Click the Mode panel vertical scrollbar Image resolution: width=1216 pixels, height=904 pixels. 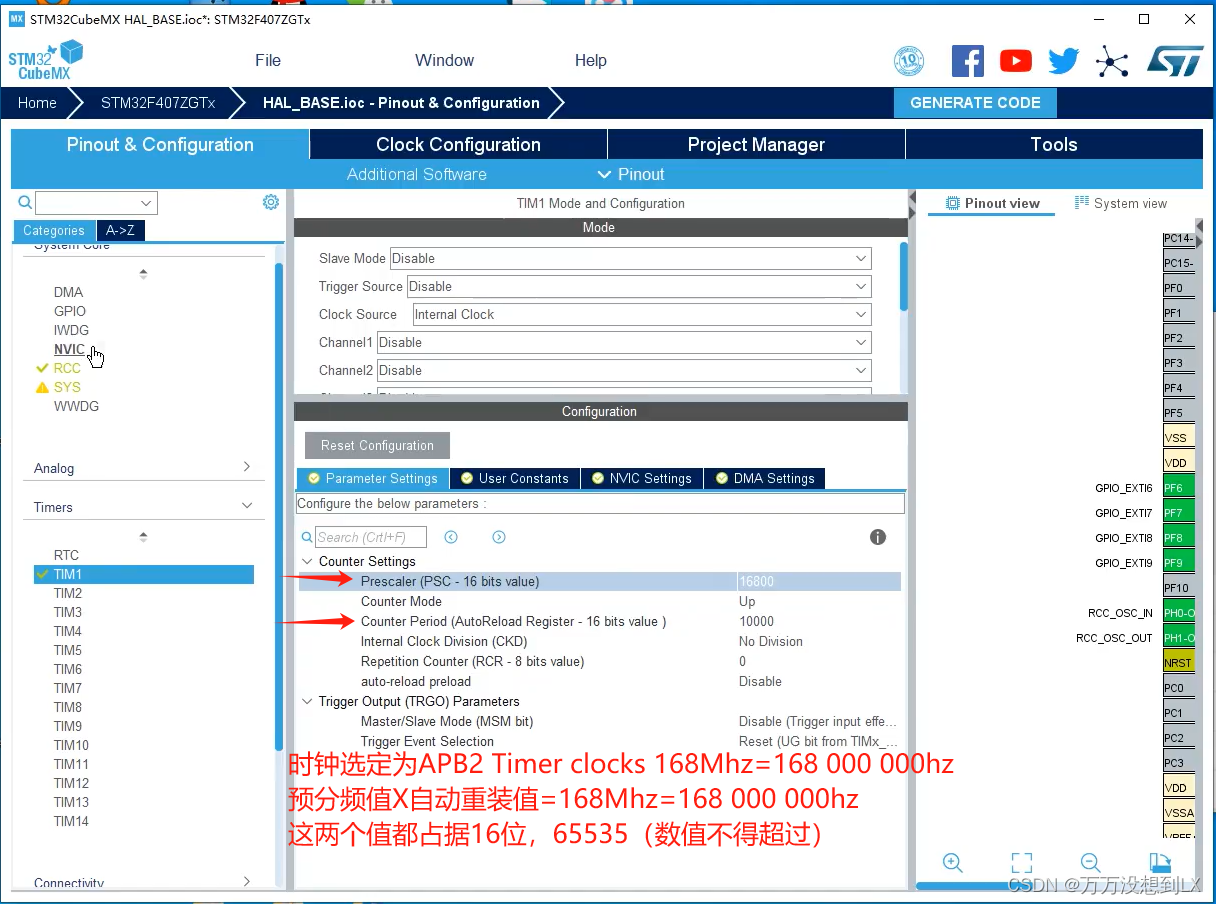[904, 276]
